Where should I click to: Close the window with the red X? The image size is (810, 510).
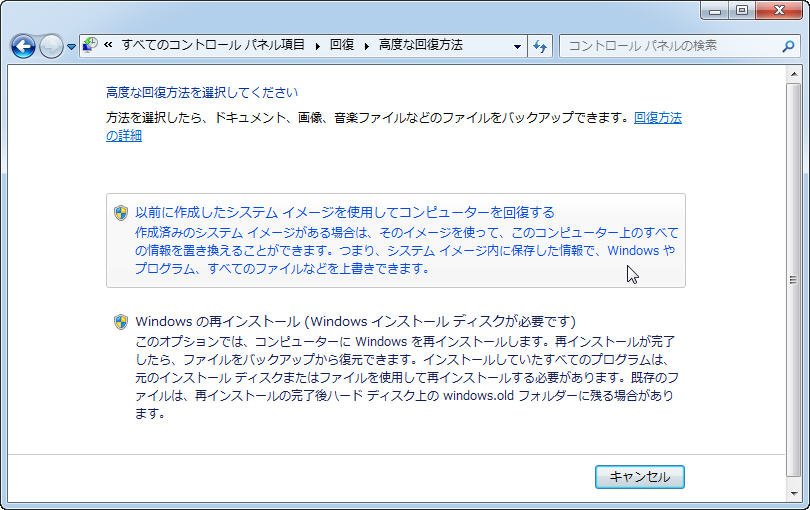click(779, 10)
